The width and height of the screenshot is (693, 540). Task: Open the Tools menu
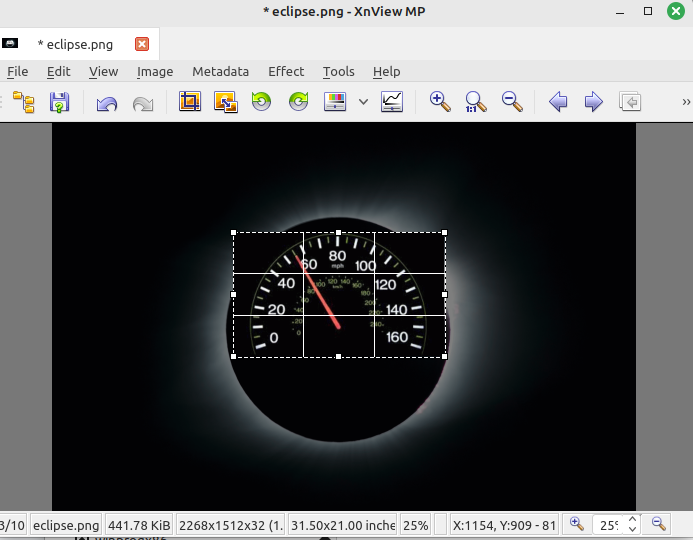point(339,72)
